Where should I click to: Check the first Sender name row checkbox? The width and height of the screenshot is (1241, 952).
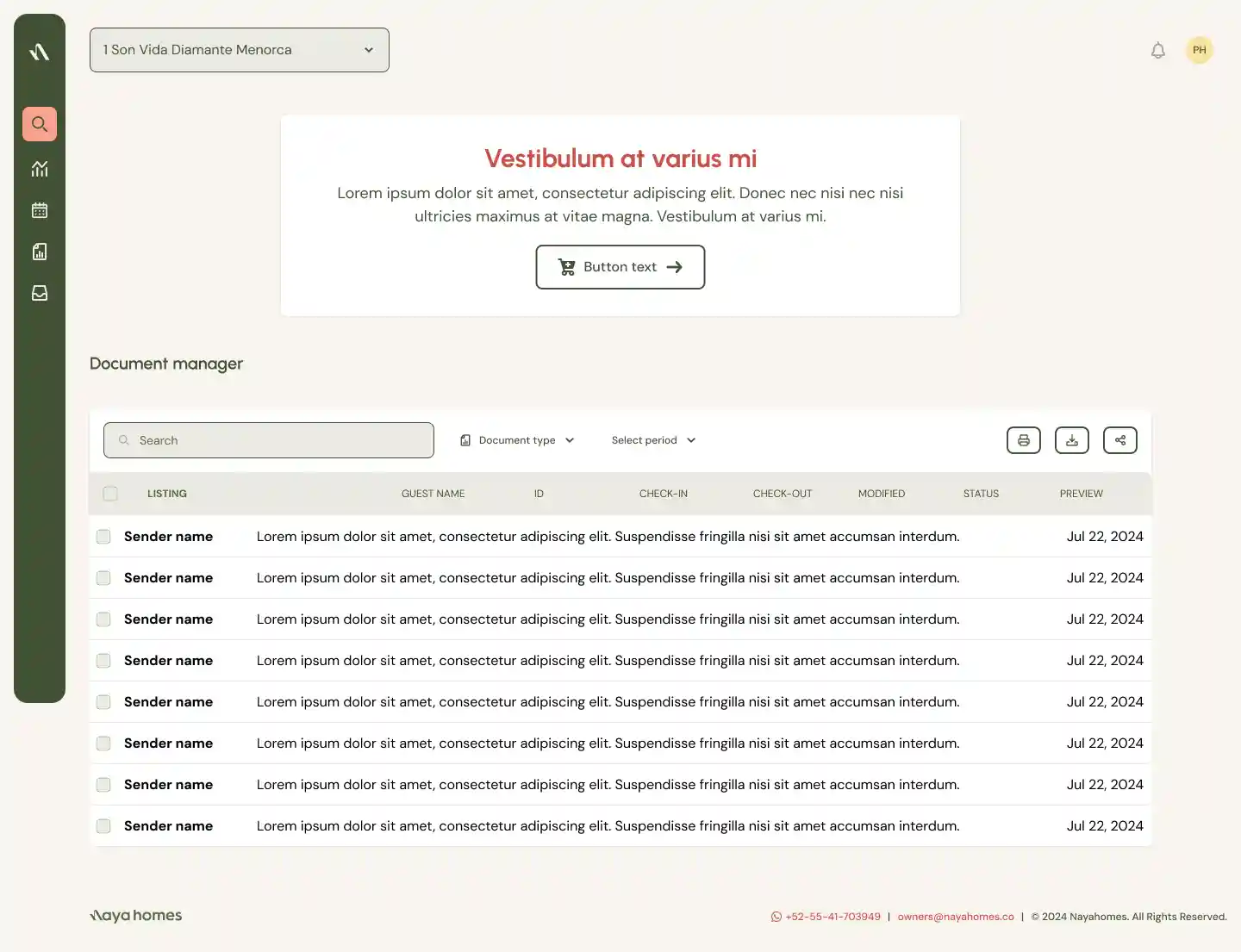point(103,537)
